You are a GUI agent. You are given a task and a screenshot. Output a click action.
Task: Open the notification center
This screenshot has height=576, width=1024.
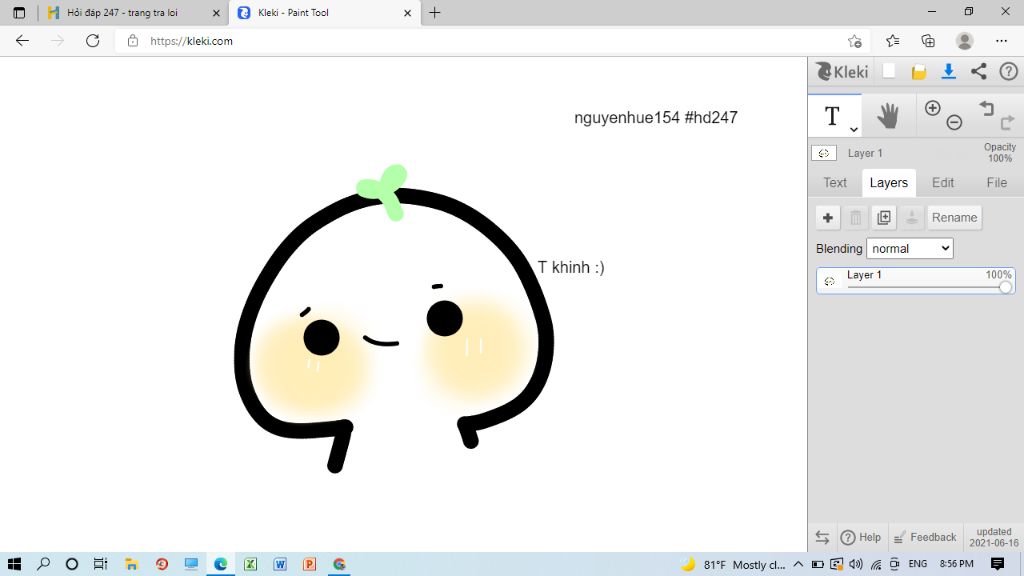tap(997, 564)
